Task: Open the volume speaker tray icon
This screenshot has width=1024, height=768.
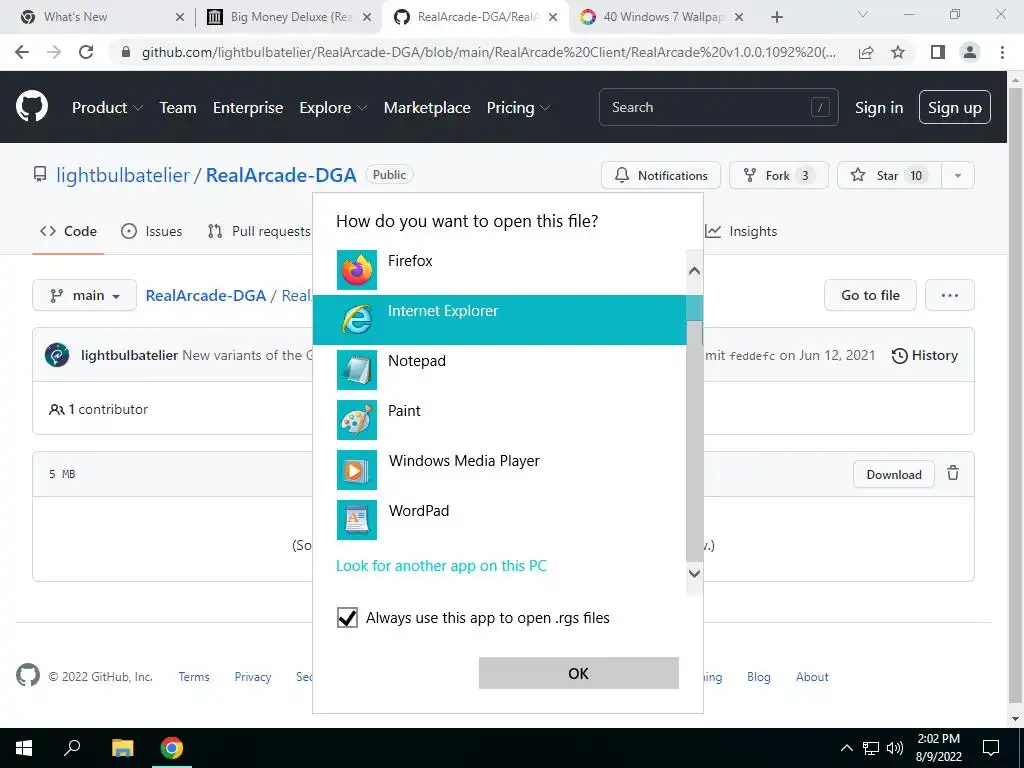Action: tap(895, 748)
